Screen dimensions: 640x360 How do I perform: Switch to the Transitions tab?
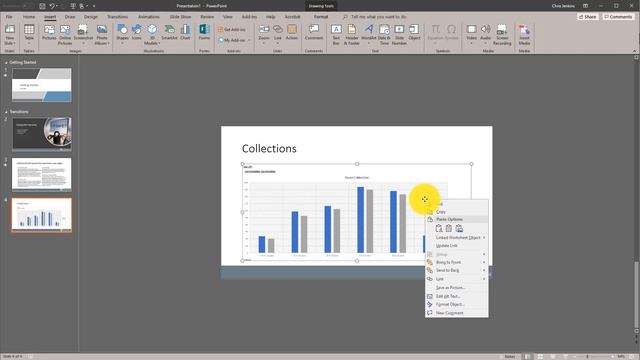tap(118, 17)
